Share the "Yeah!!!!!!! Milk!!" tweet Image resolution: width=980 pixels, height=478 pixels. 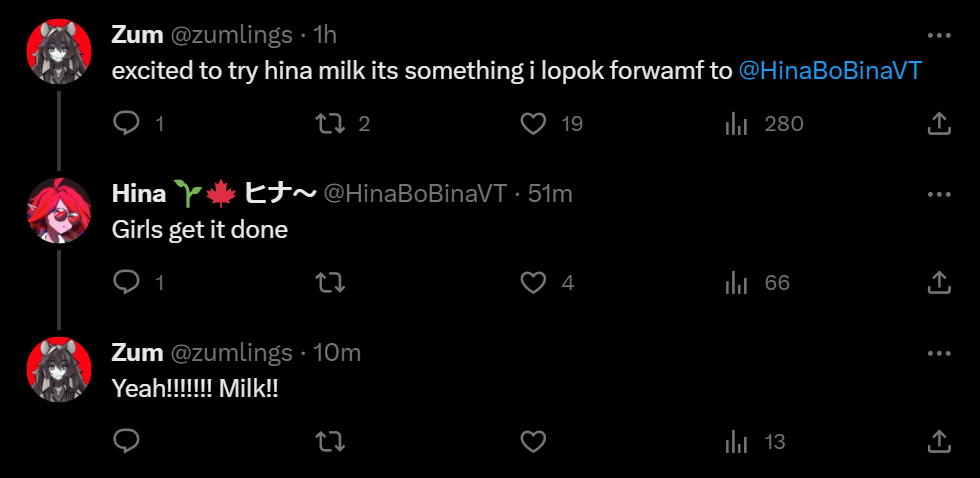[x=939, y=441]
